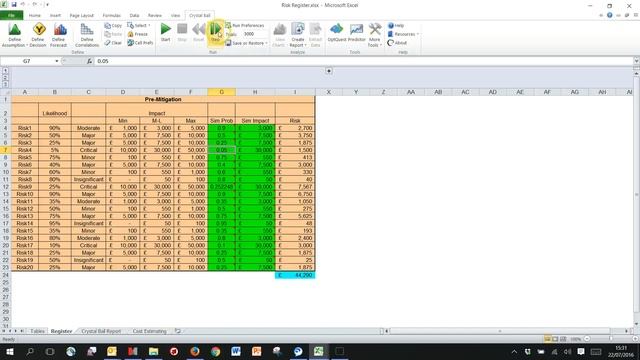This screenshot has width=640, height=360.
Task: Click the Insert Function fx button
Action: pyautogui.click(x=89, y=61)
